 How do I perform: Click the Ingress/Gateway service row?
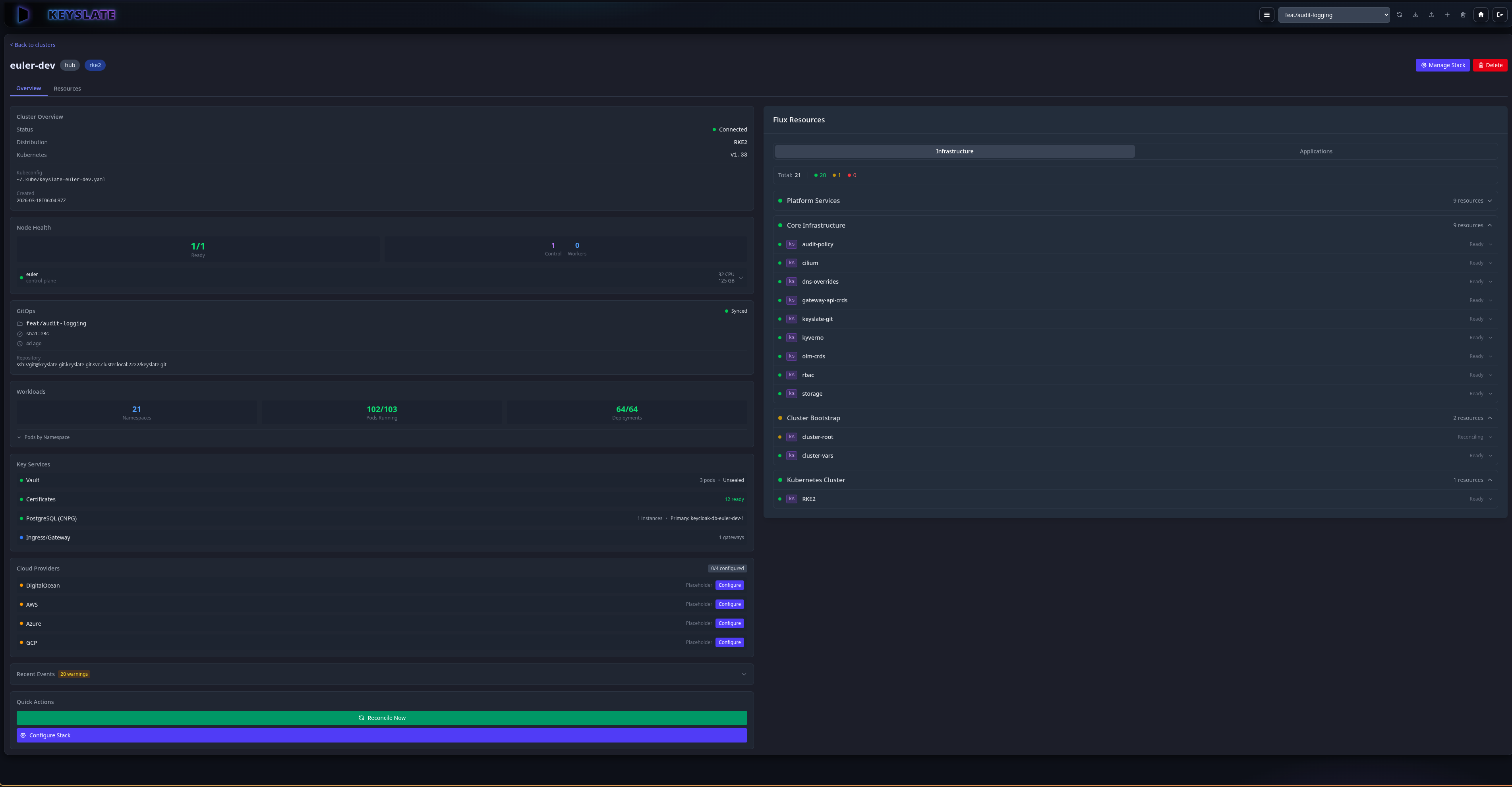click(381, 538)
